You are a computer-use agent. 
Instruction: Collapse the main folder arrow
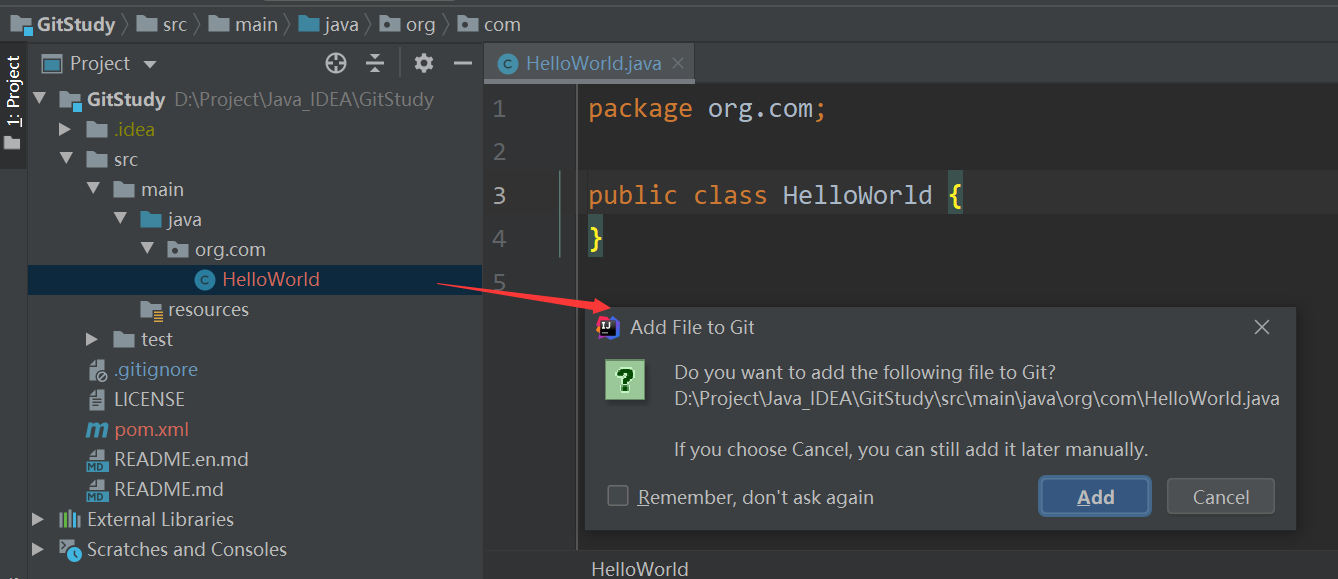tap(93, 189)
